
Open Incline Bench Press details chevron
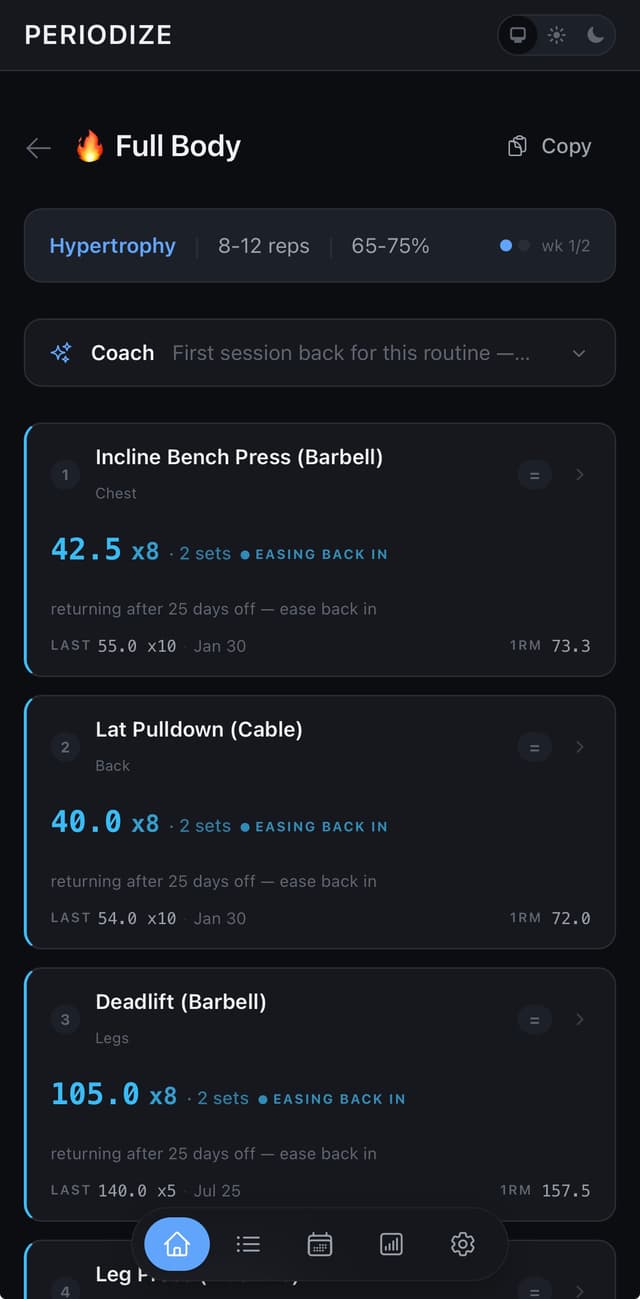[580, 475]
